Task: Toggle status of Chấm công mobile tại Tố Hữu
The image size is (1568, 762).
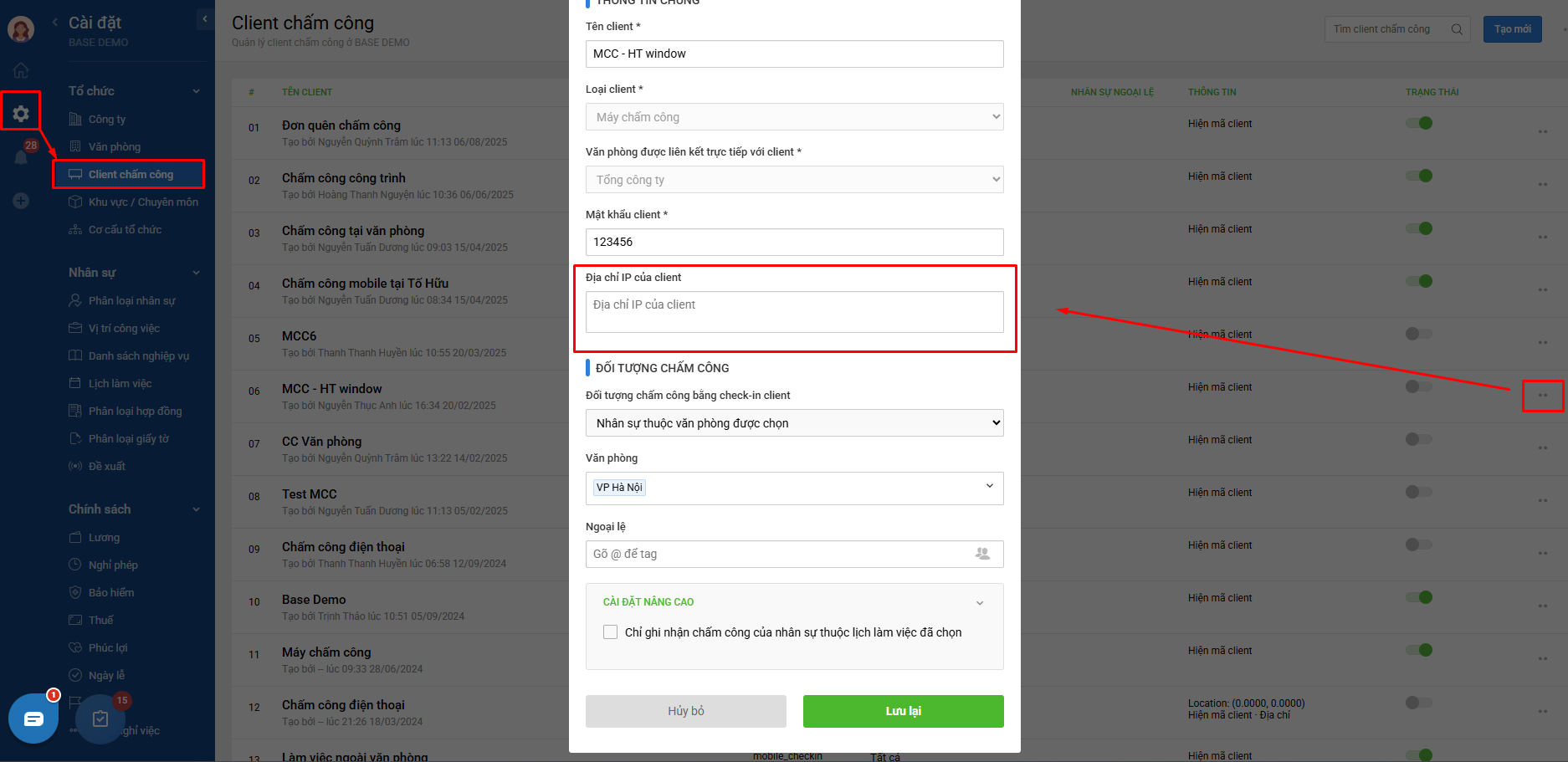Action: 1419,281
